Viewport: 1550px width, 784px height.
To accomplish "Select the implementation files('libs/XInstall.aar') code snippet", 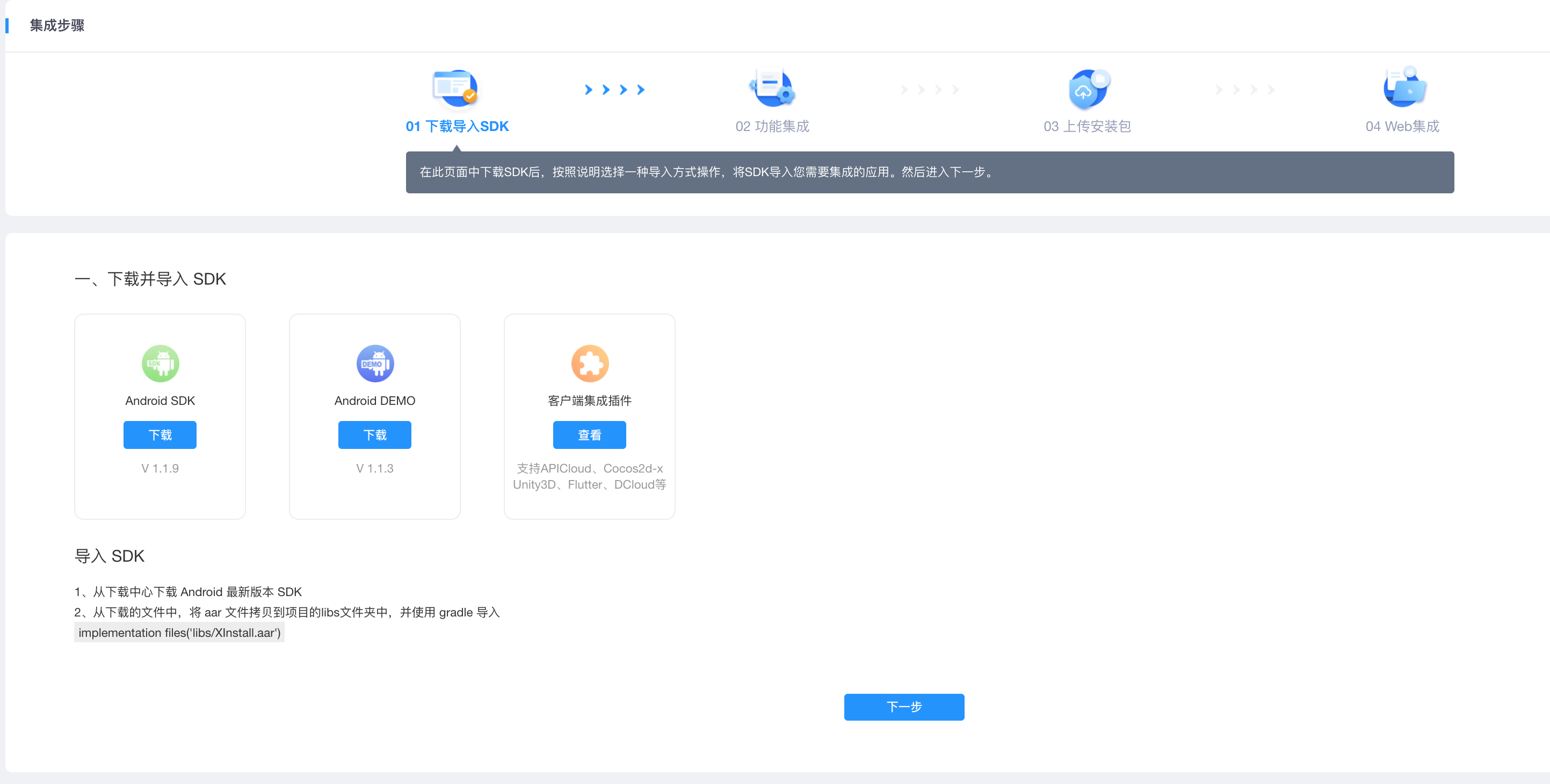I will point(179,633).
